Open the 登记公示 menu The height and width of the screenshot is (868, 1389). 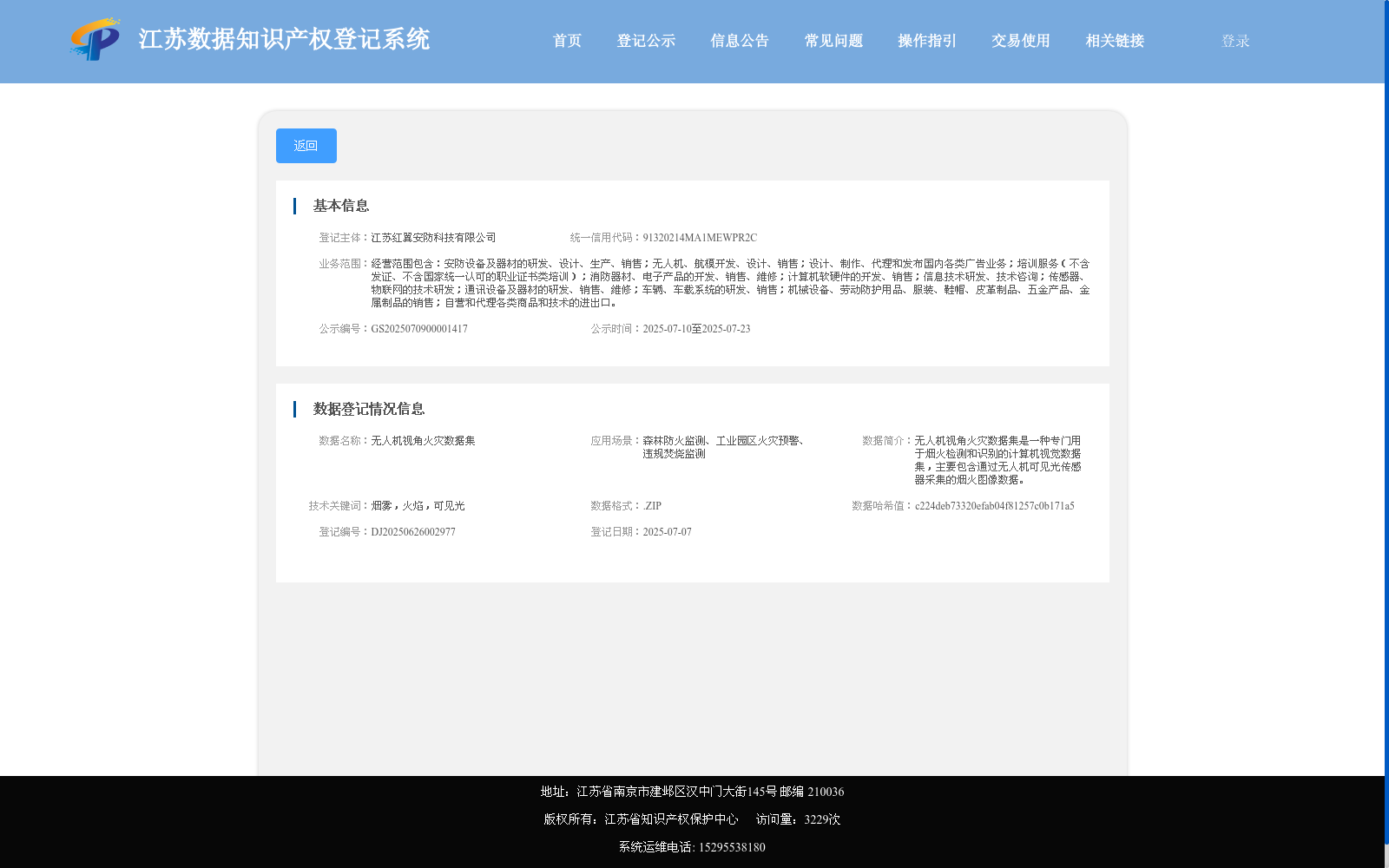tap(646, 41)
